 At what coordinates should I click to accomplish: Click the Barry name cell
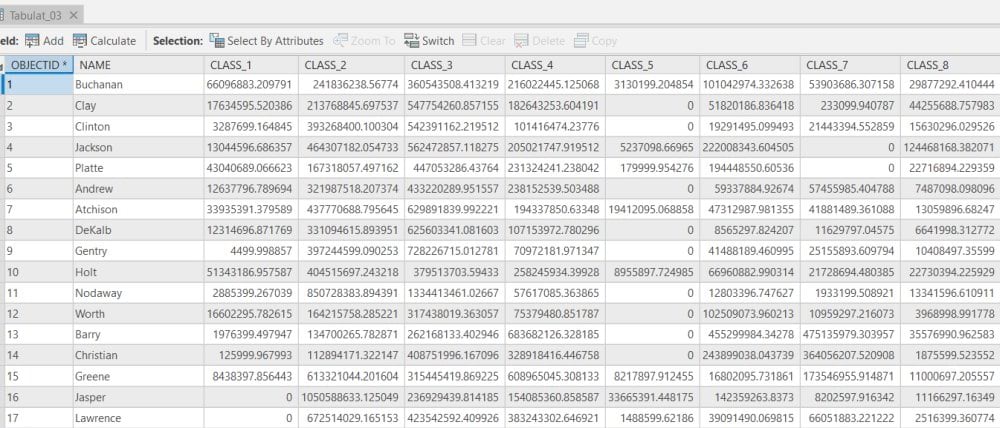tap(140, 334)
